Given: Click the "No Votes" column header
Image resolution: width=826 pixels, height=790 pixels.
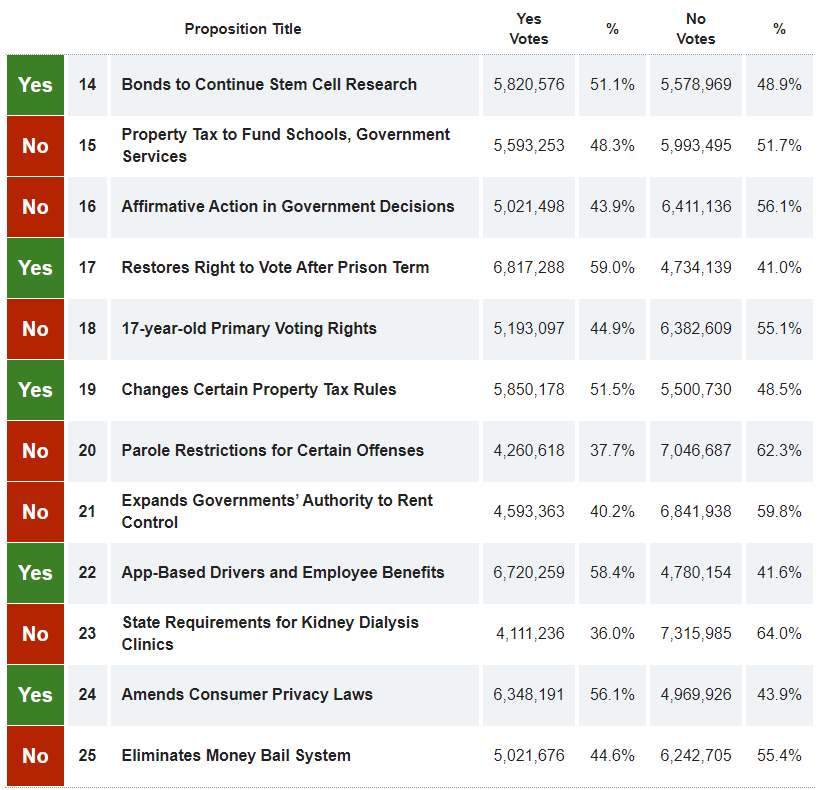Looking at the screenshot, I should (695, 29).
